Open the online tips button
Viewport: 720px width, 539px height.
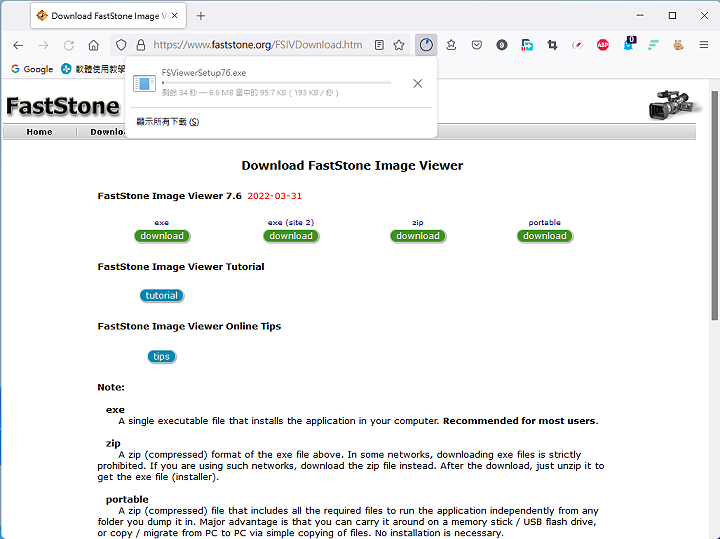162,357
